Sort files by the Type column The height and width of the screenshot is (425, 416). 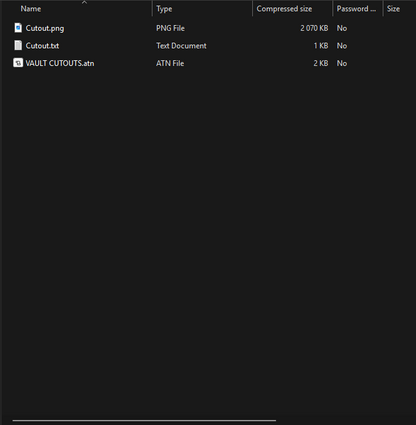click(x=164, y=9)
